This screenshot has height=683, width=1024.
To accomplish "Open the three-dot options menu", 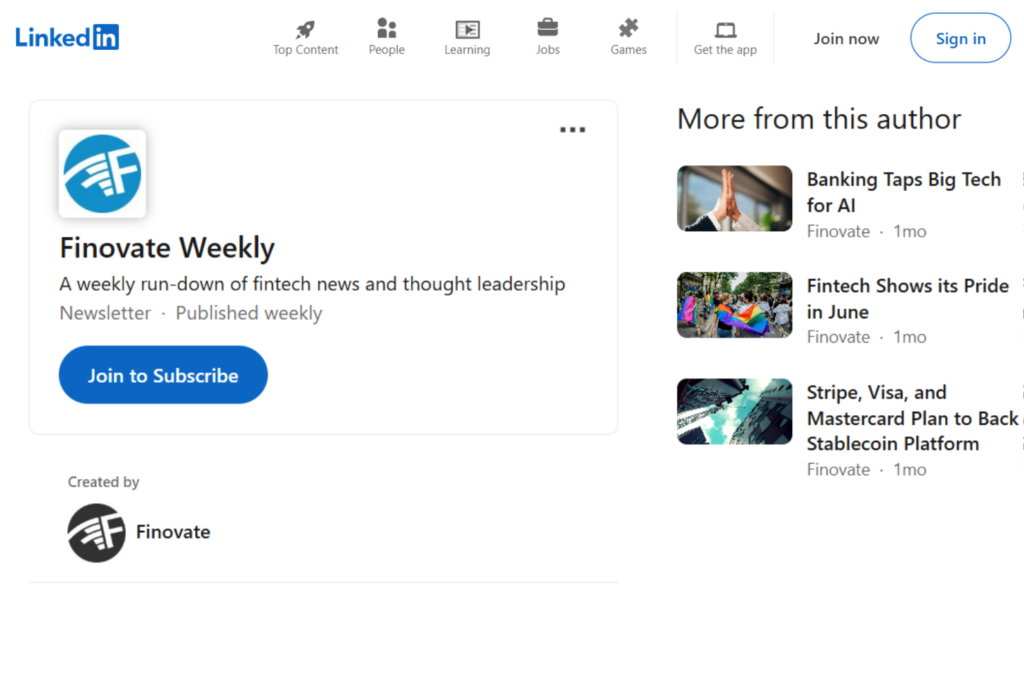I will click(x=572, y=130).
